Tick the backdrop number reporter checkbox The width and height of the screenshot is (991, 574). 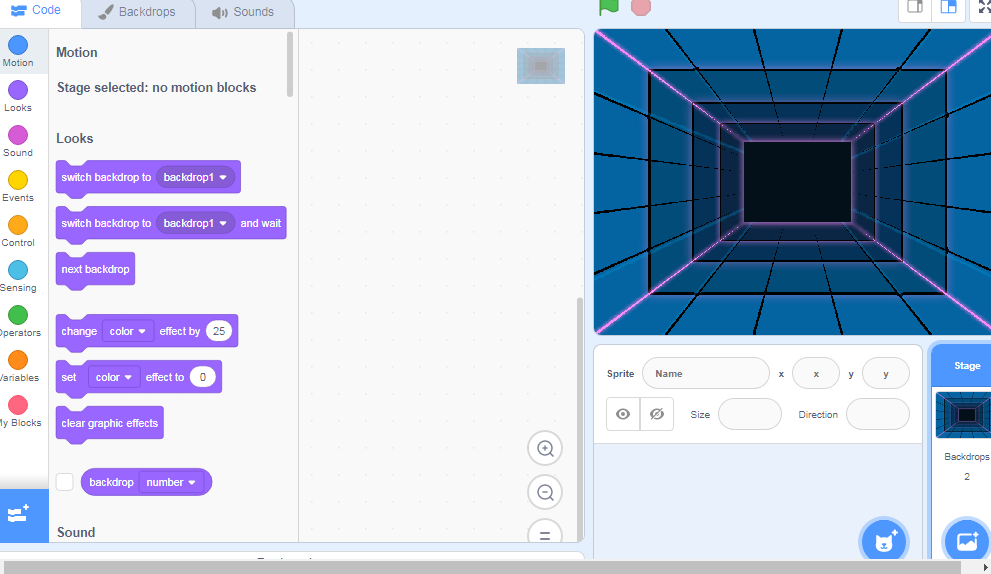click(x=64, y=482)
